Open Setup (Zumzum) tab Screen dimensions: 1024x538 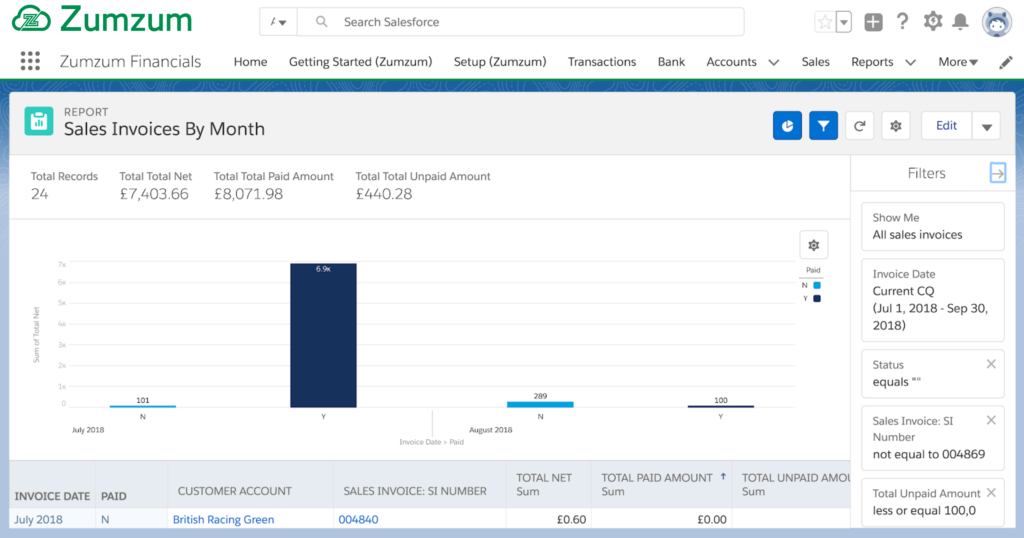[500, 61]
